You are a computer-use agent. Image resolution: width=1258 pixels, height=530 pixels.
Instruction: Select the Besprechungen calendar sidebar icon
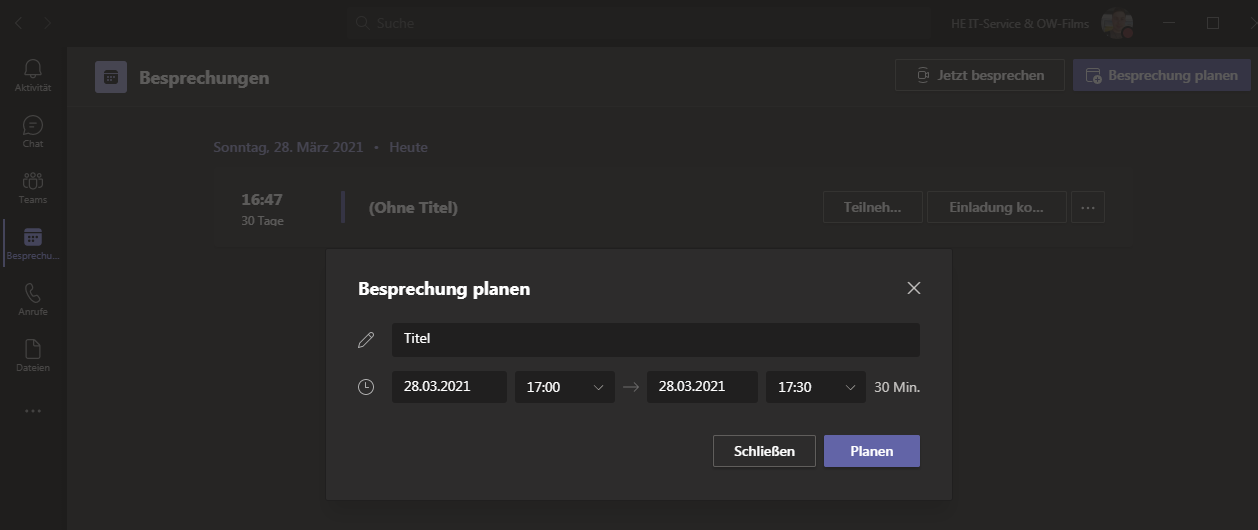point(33,242)
